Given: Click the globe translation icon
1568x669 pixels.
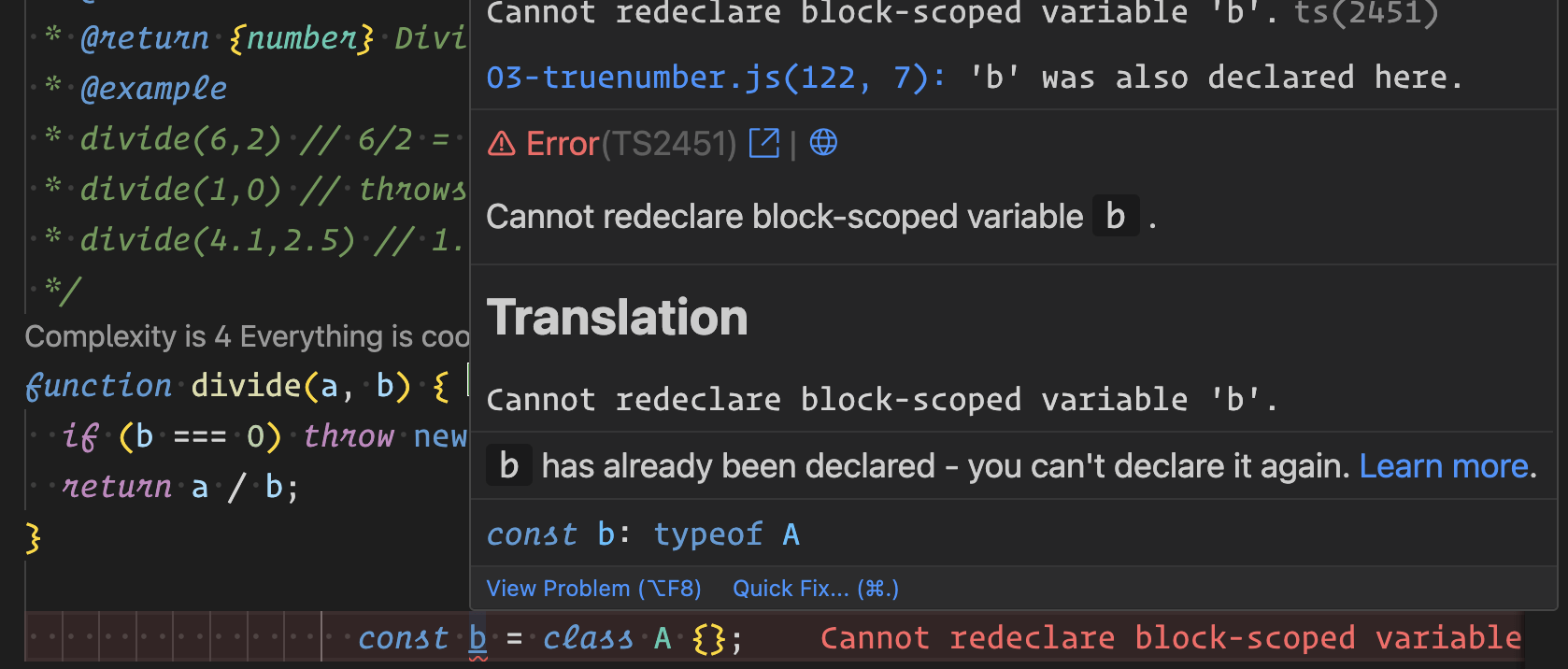Looking at the screenshot, I should [x=823, y=142].
